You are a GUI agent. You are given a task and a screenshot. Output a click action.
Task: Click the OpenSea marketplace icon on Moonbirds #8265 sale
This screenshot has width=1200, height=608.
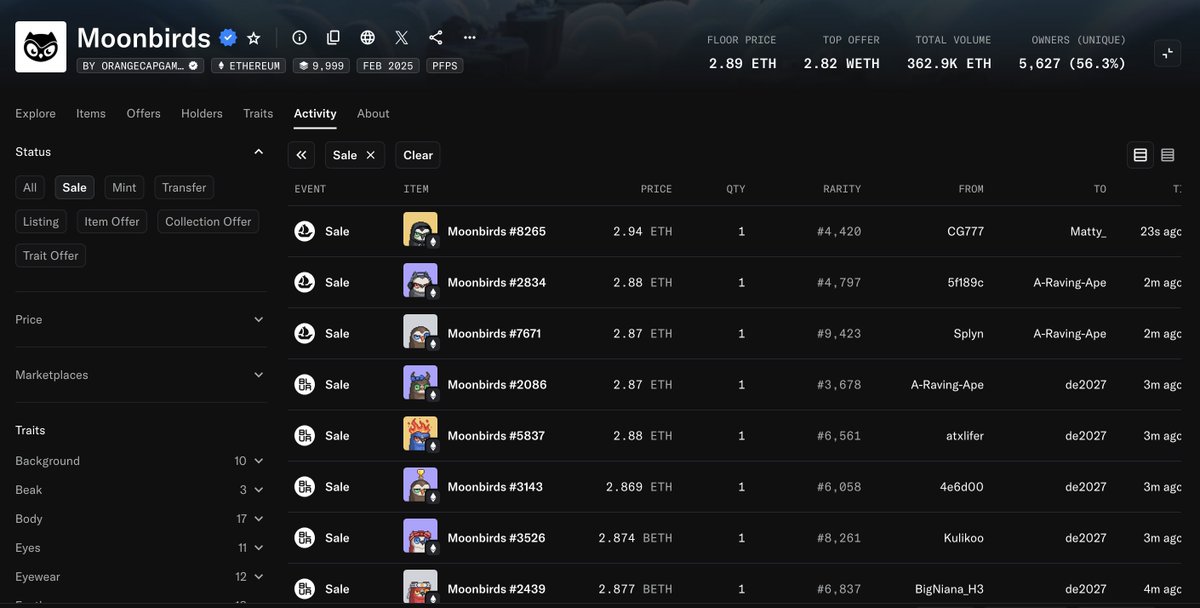pos(305,231)
